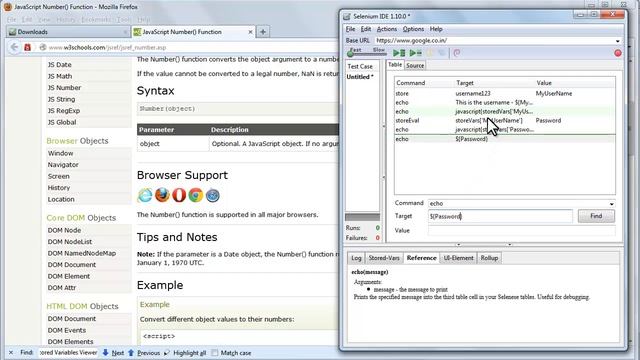
Task: Click the Opera browser support icon
Action: tap(179, 196)
